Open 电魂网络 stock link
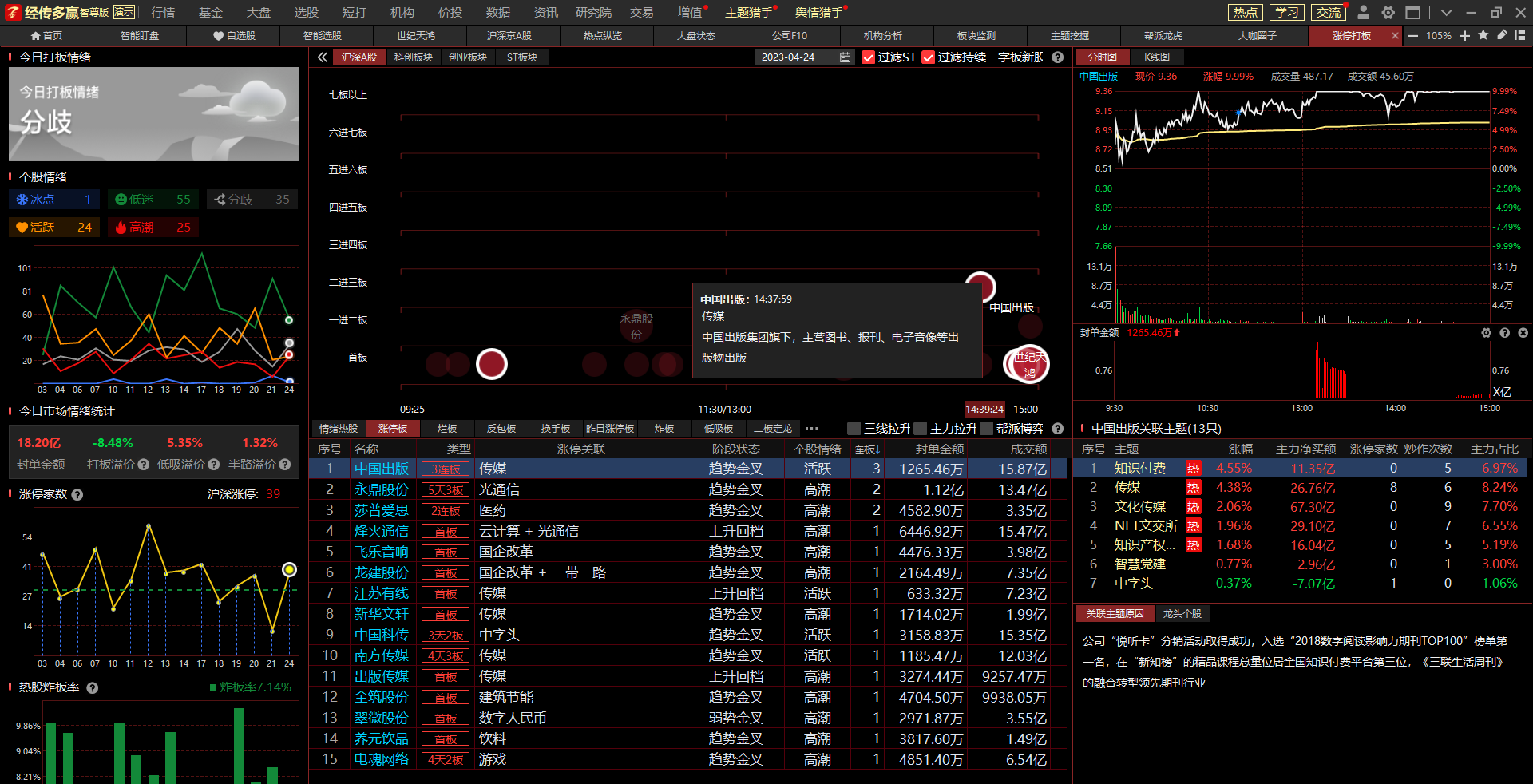The width and height of the screenshot is (1533, 784). 382,759
